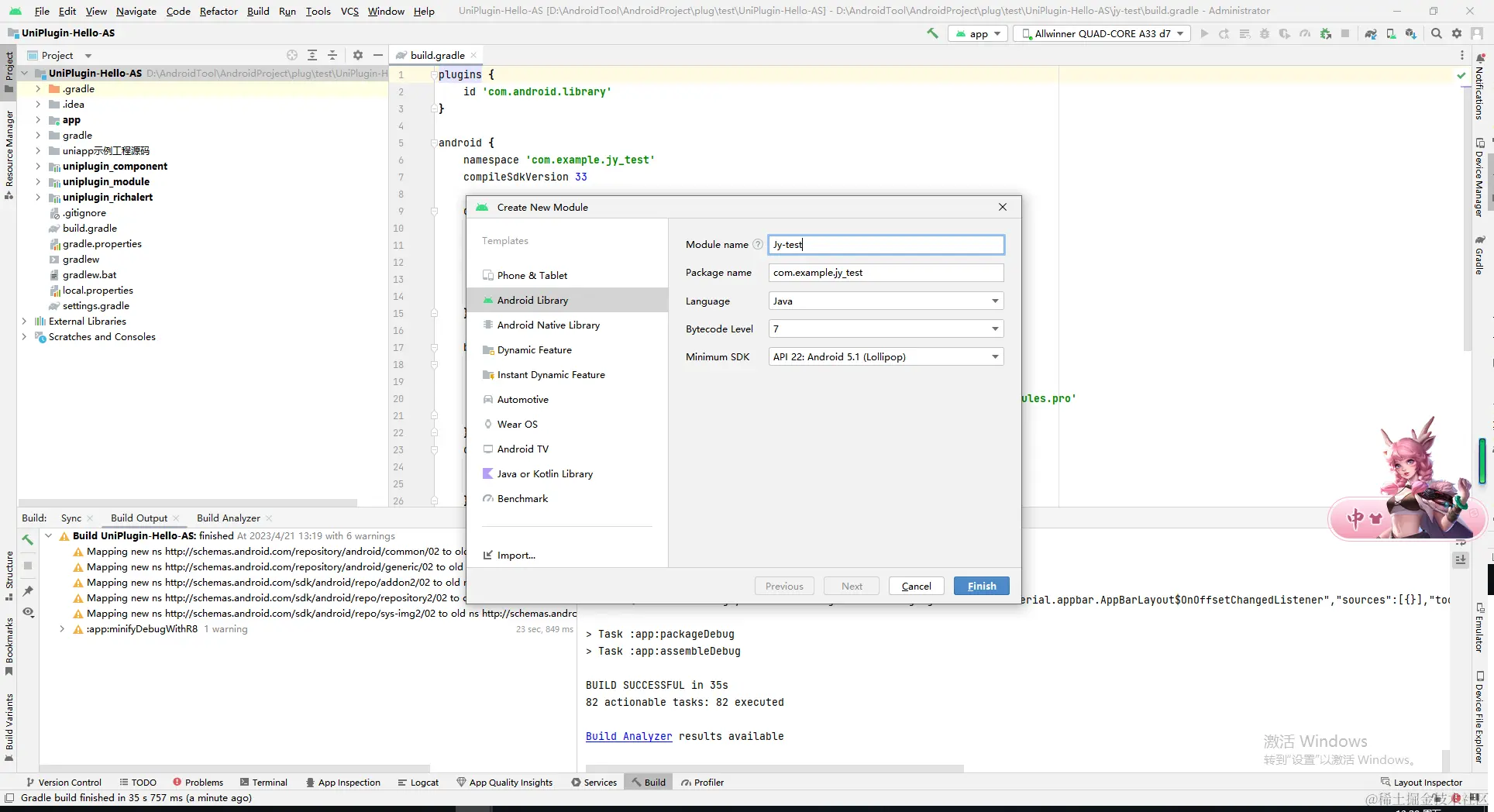Expand the uniplugin_component folder in tree
Image resolution: width=1494 pixels, height=812 pixels.
point(38,167)
